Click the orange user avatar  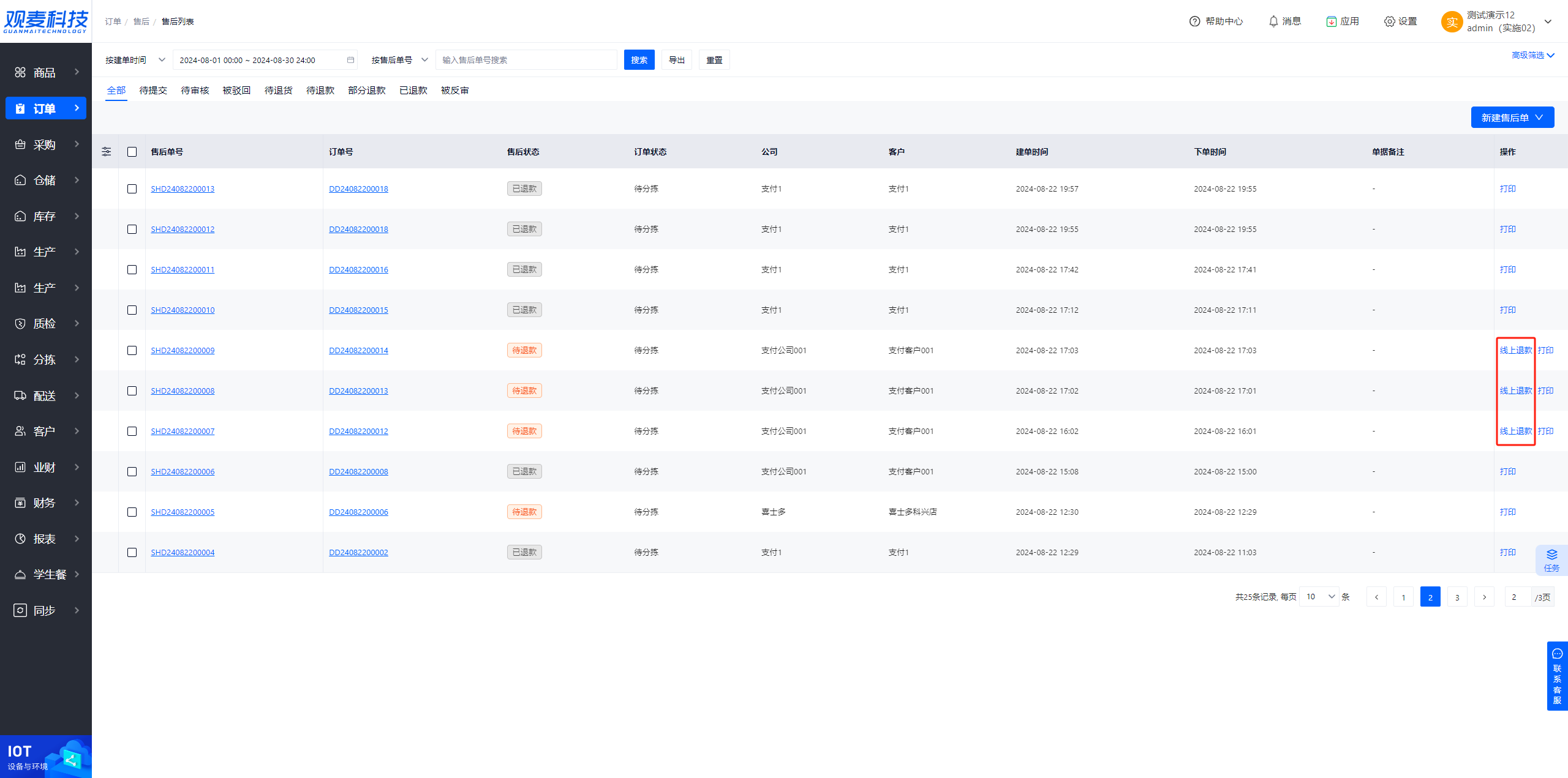click(1452, 22)
